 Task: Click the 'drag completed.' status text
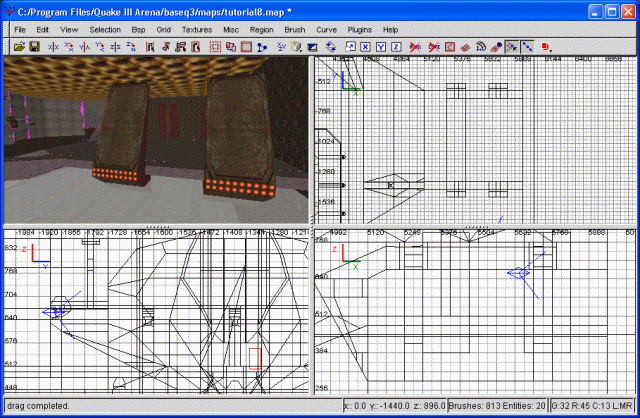tap(38, 406)
